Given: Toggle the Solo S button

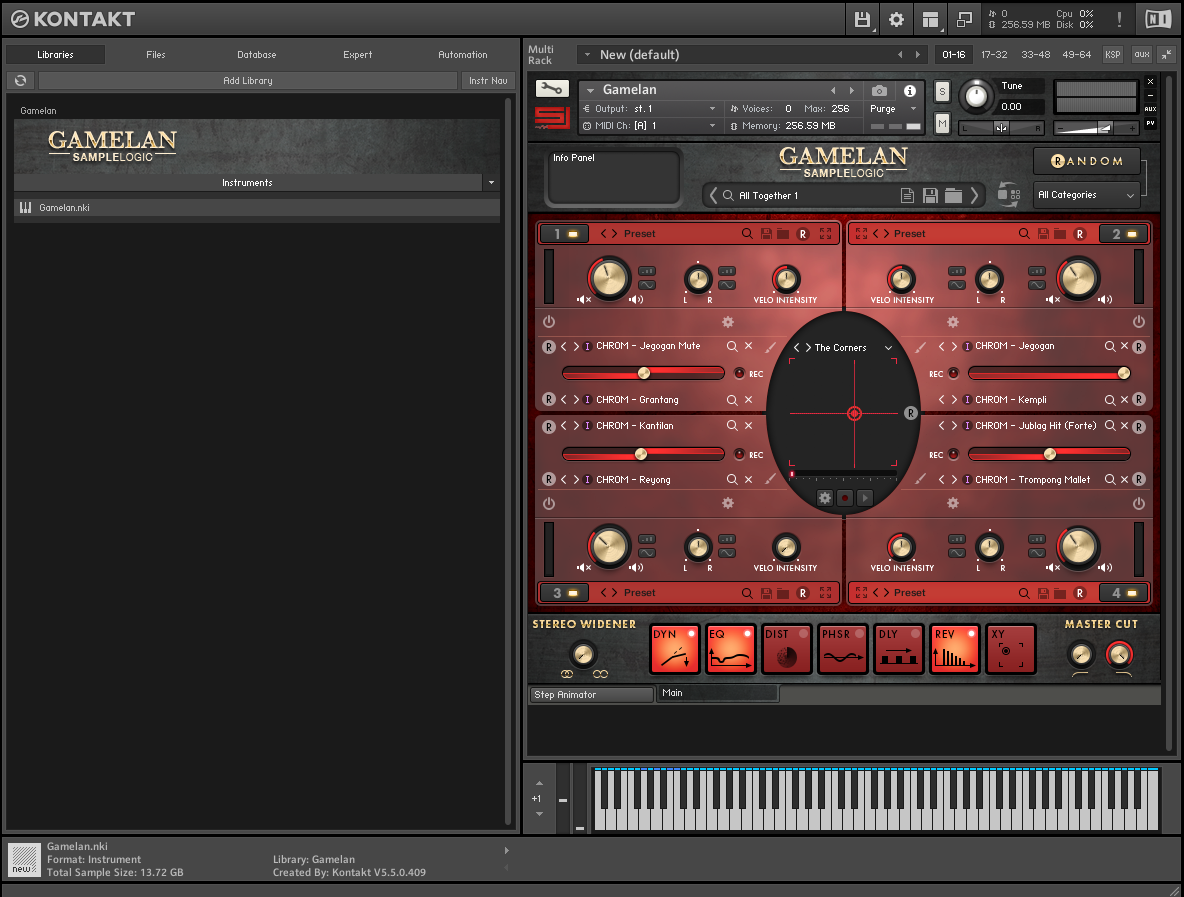Looking at the screenshot, I should click(x=942, y=91).
